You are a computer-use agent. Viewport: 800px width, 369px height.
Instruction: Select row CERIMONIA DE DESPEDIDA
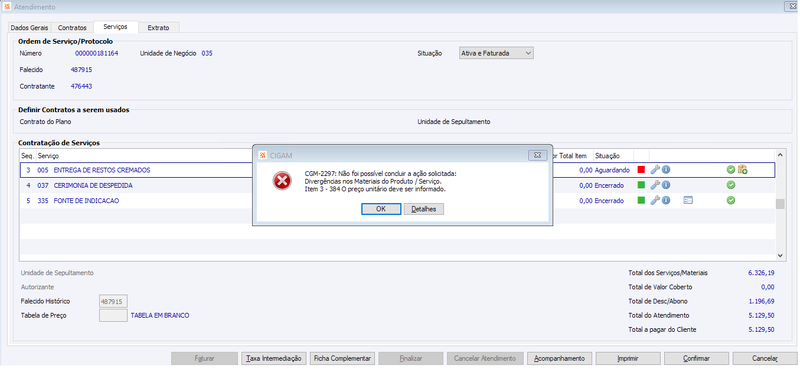pyautogui.click(x=397, y=185)
